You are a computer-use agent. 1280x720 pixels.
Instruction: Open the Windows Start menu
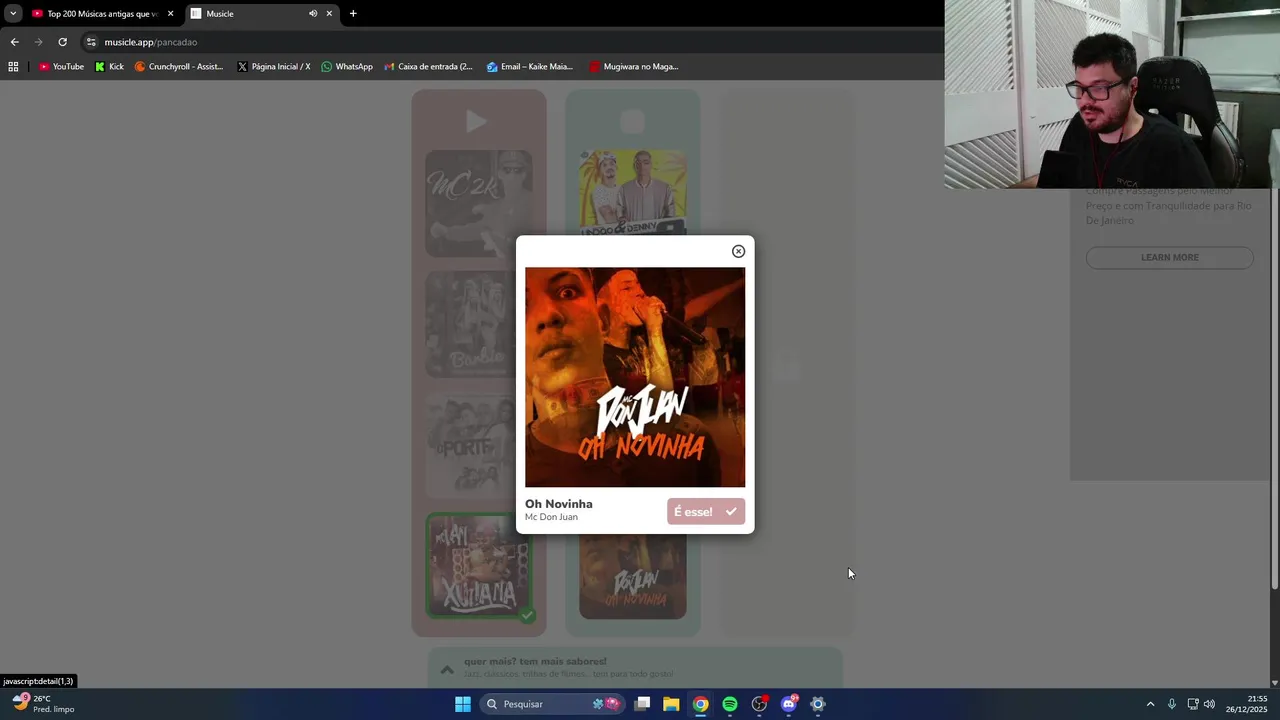pyautogui.click(x=463, y=704)
